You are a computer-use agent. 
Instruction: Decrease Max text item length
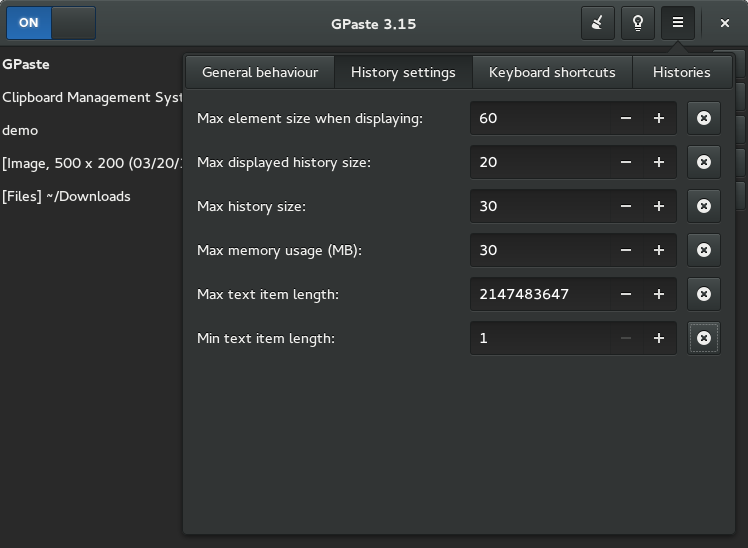(626, 294)
